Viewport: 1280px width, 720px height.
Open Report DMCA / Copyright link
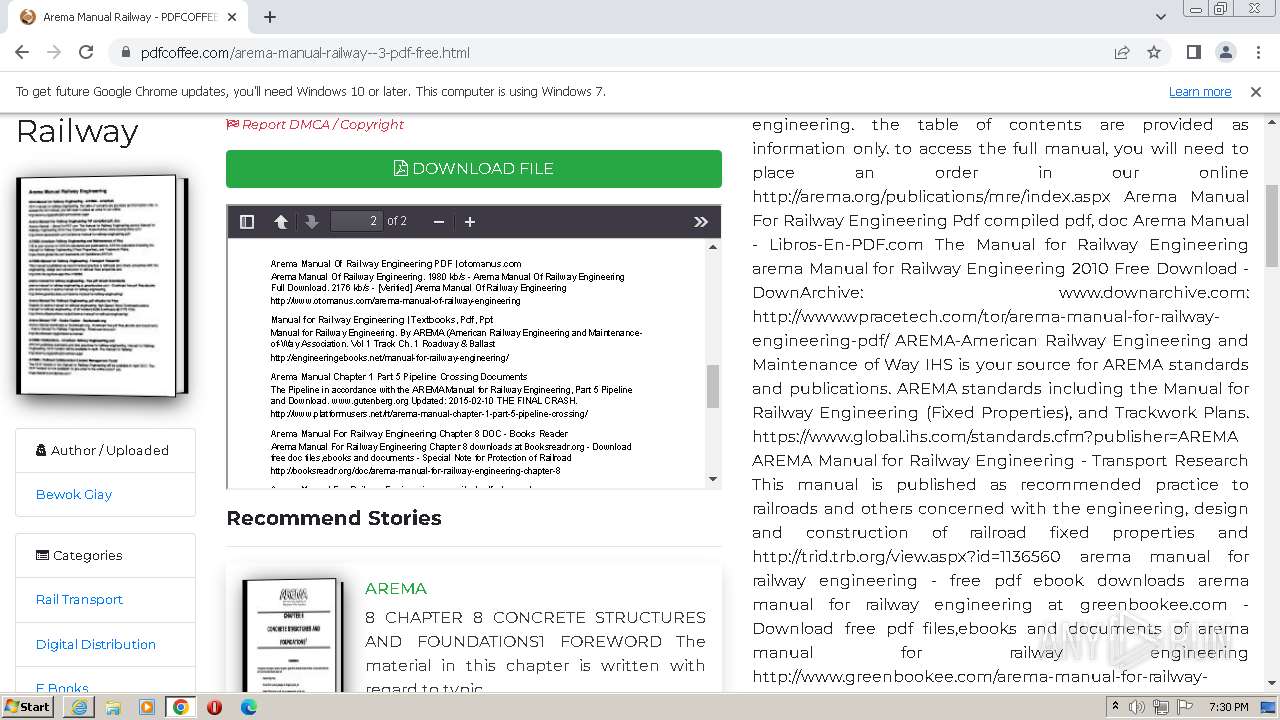click(315, 124)
